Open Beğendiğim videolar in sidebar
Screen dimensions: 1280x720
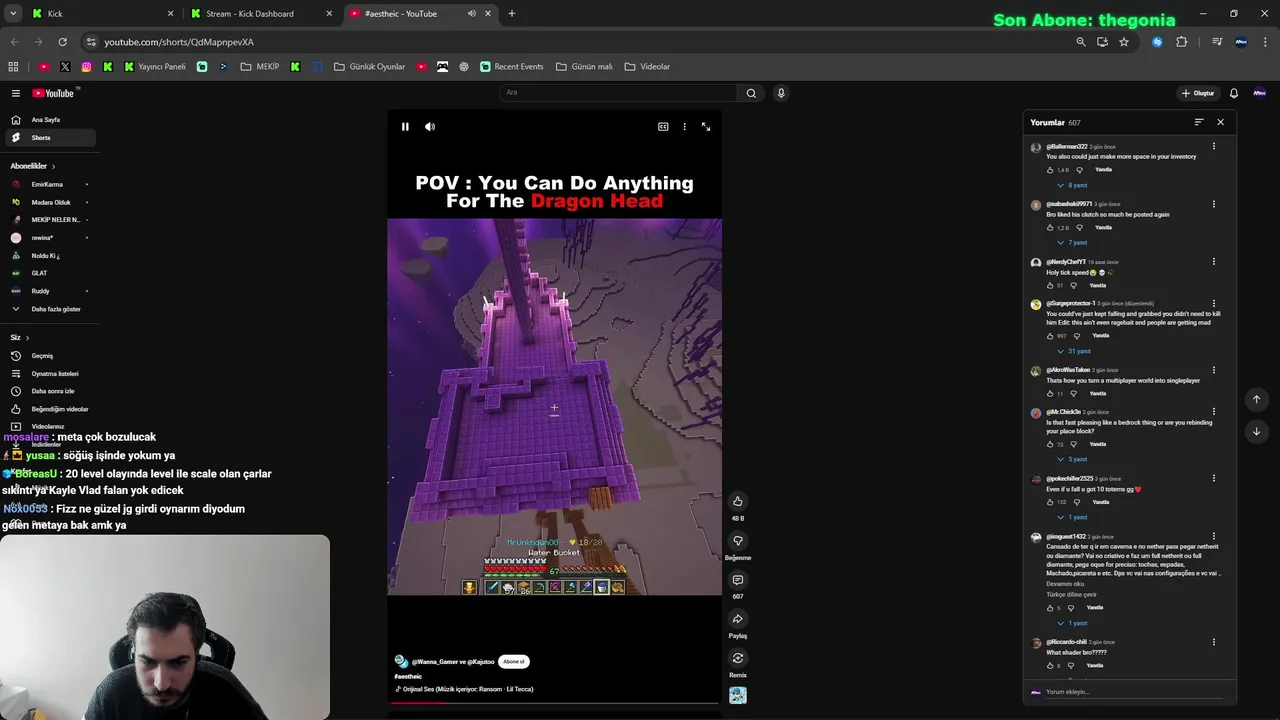pos(48,409)
